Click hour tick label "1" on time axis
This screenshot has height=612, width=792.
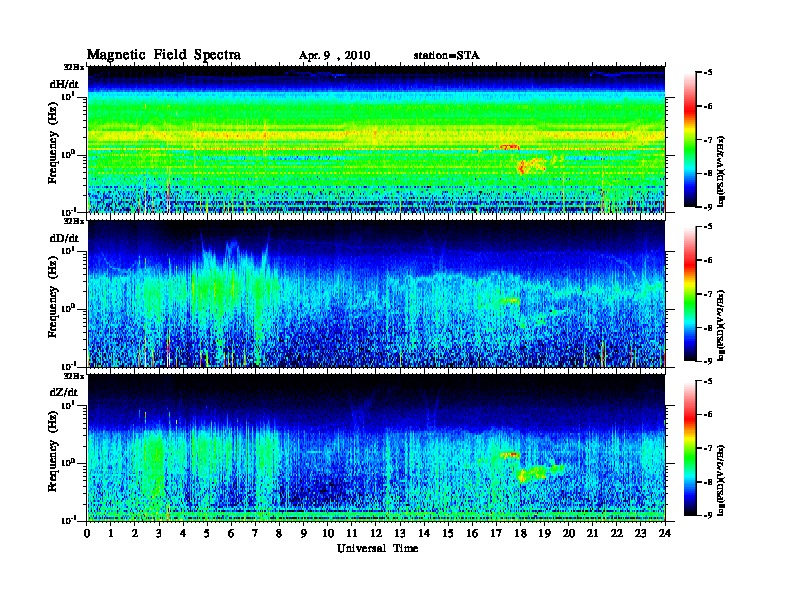pyautogui.click(x=111, y=534)
